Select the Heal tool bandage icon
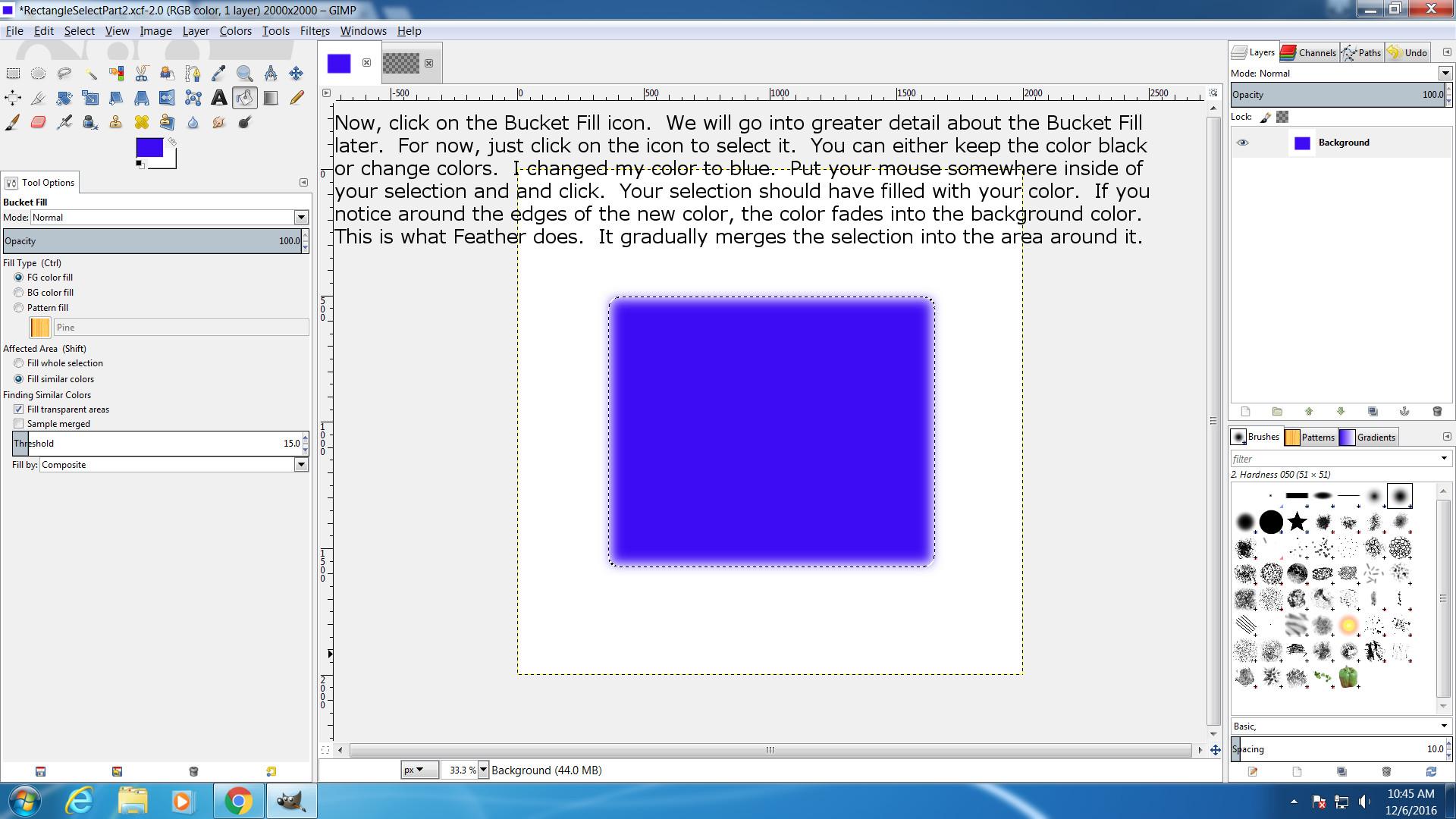 [142, 122]
